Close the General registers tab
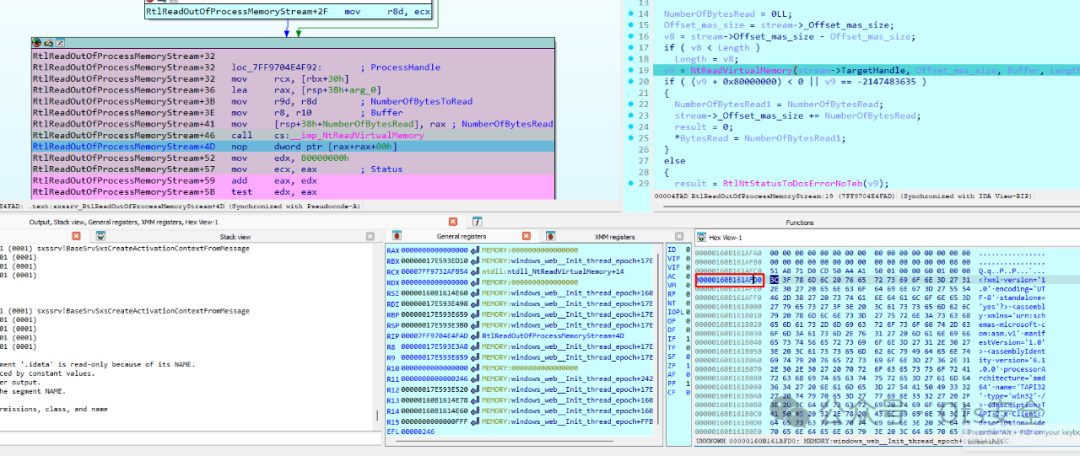 pos(526,236)
